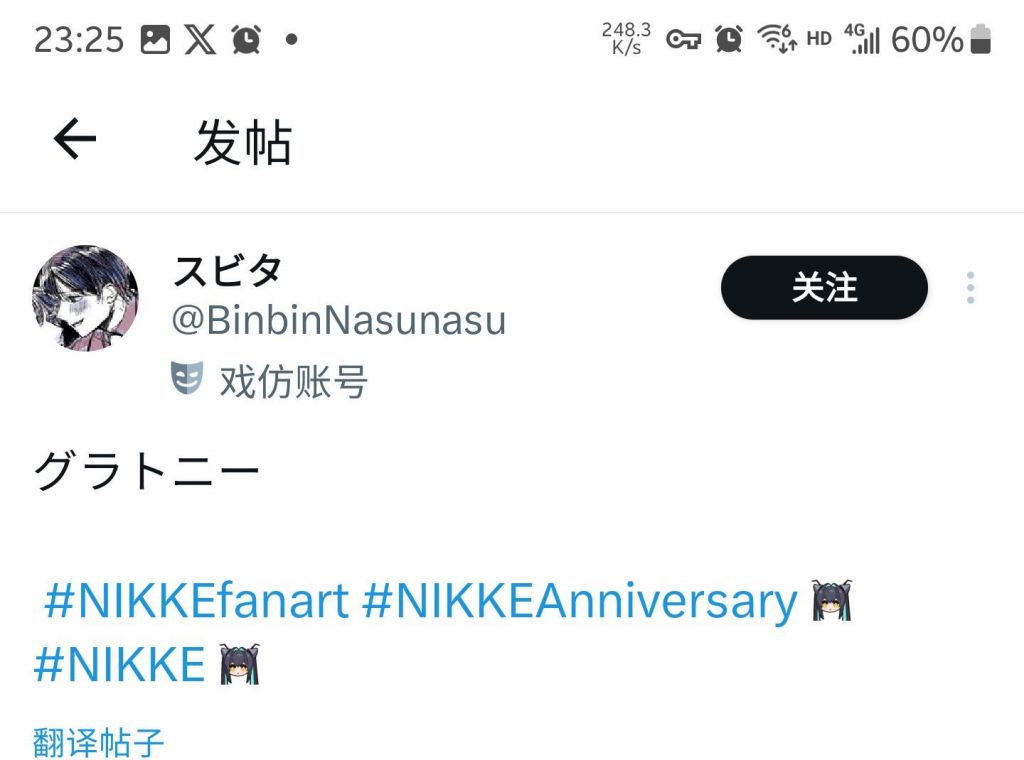Screen dimensions: 1024x760
Task: Tap the back arrow icon
Action: [x=75, y=139]
